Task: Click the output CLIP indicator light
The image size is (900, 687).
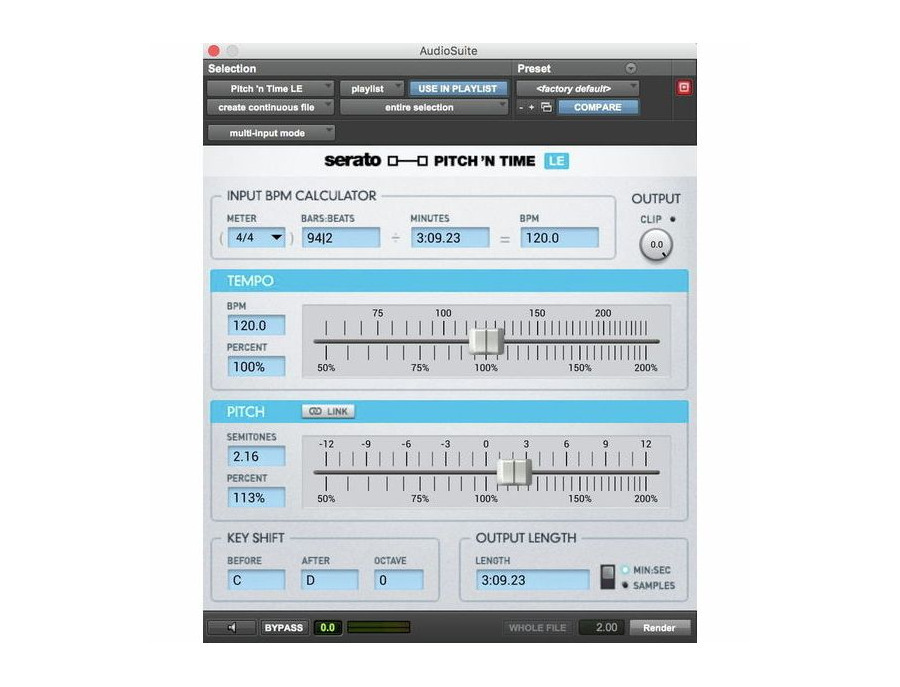Action: tap(673, 219)
